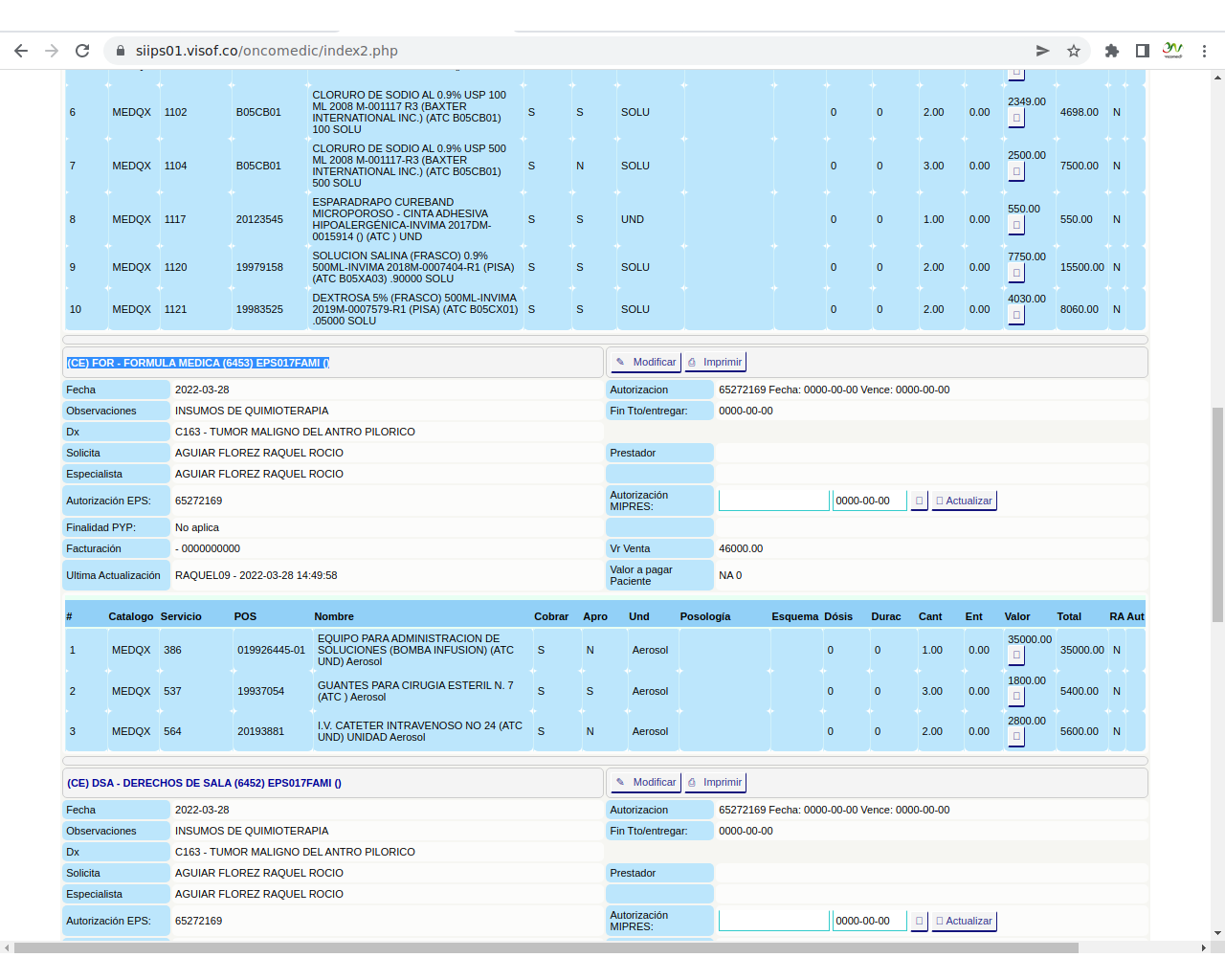Click the browser back arrow
The width and height of the screenshot is (1225, 980).
21,51
